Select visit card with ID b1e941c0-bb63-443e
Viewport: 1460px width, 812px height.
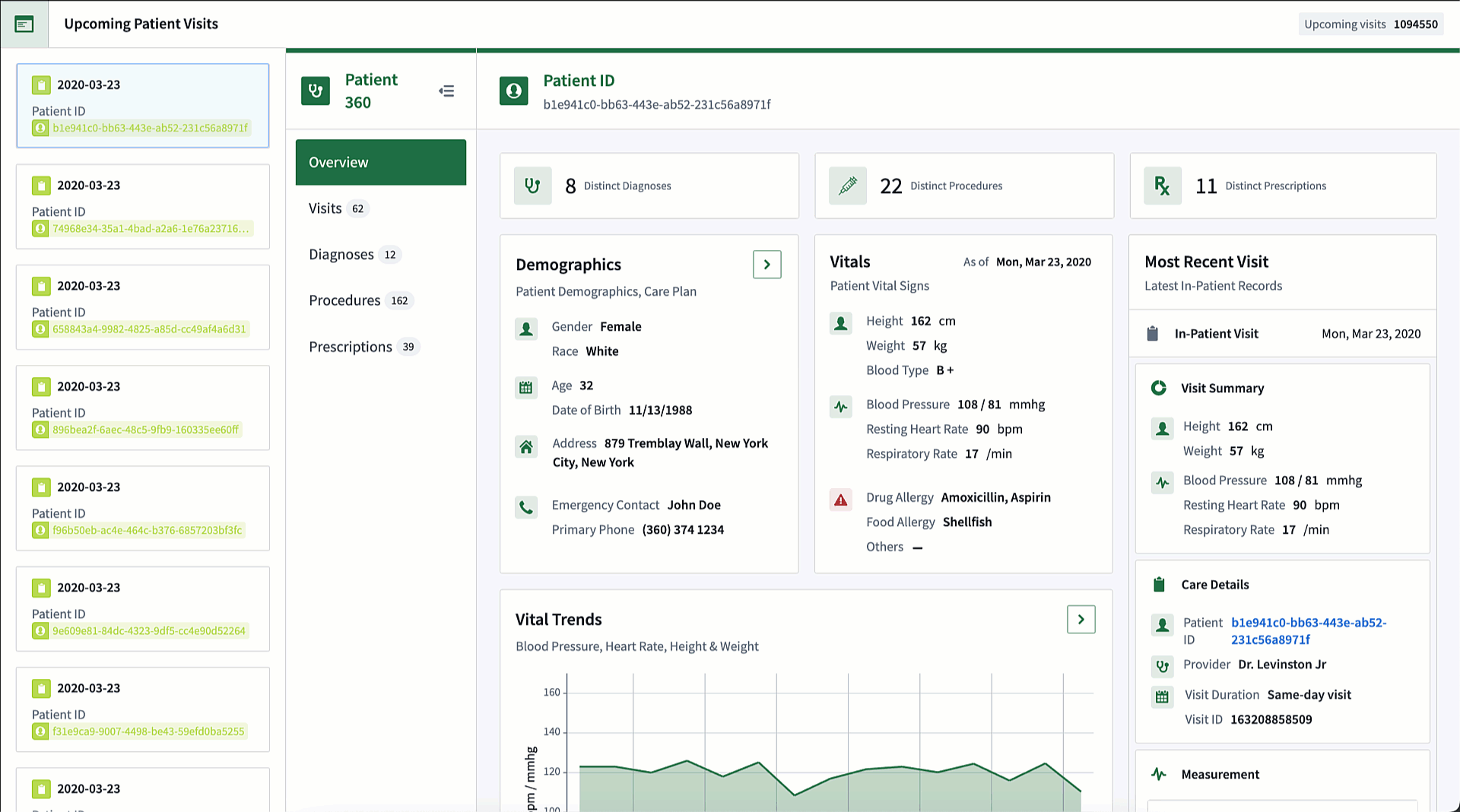point(143,106)
